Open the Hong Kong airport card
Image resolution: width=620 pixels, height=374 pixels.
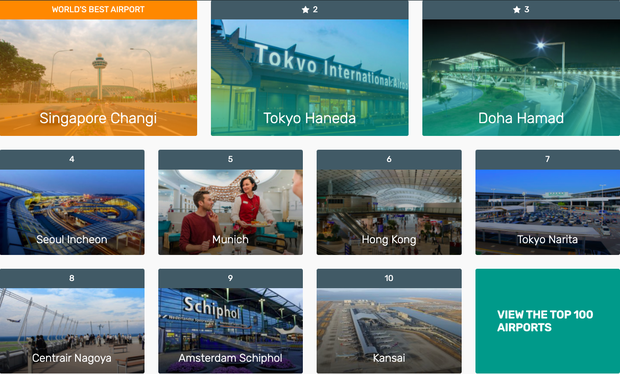(389, 212)
